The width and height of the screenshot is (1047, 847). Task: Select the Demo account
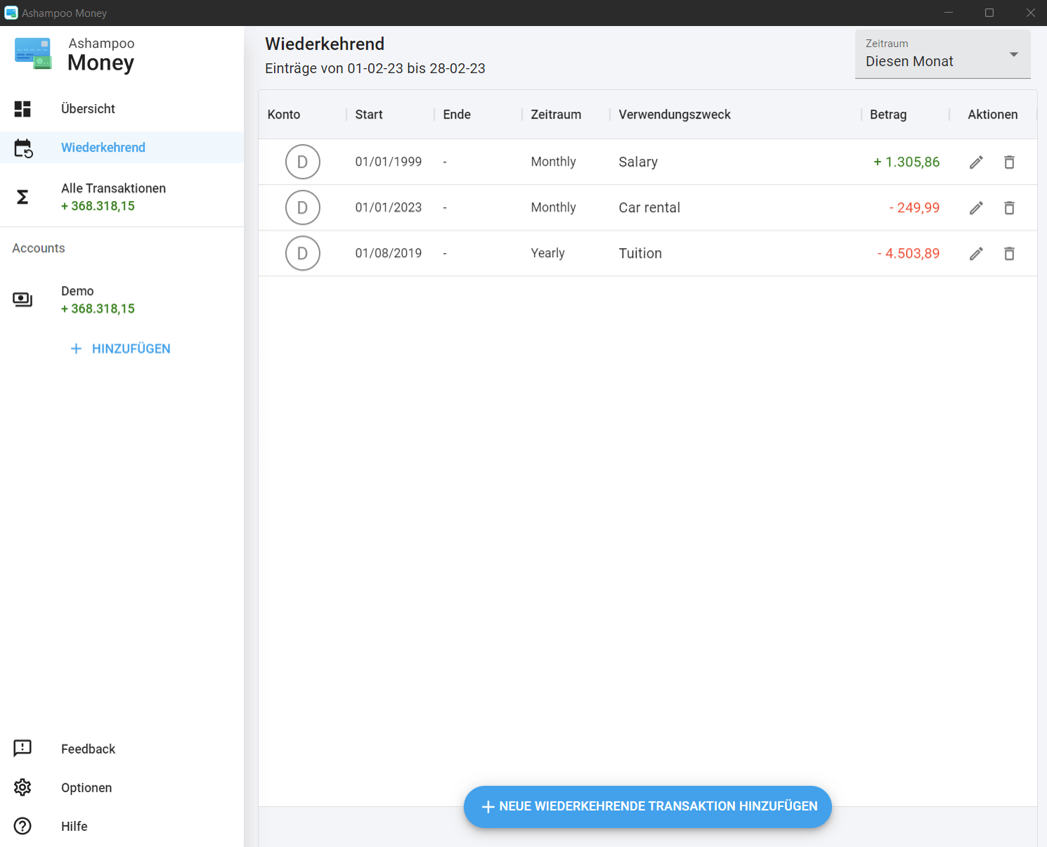tap(122, 300)
